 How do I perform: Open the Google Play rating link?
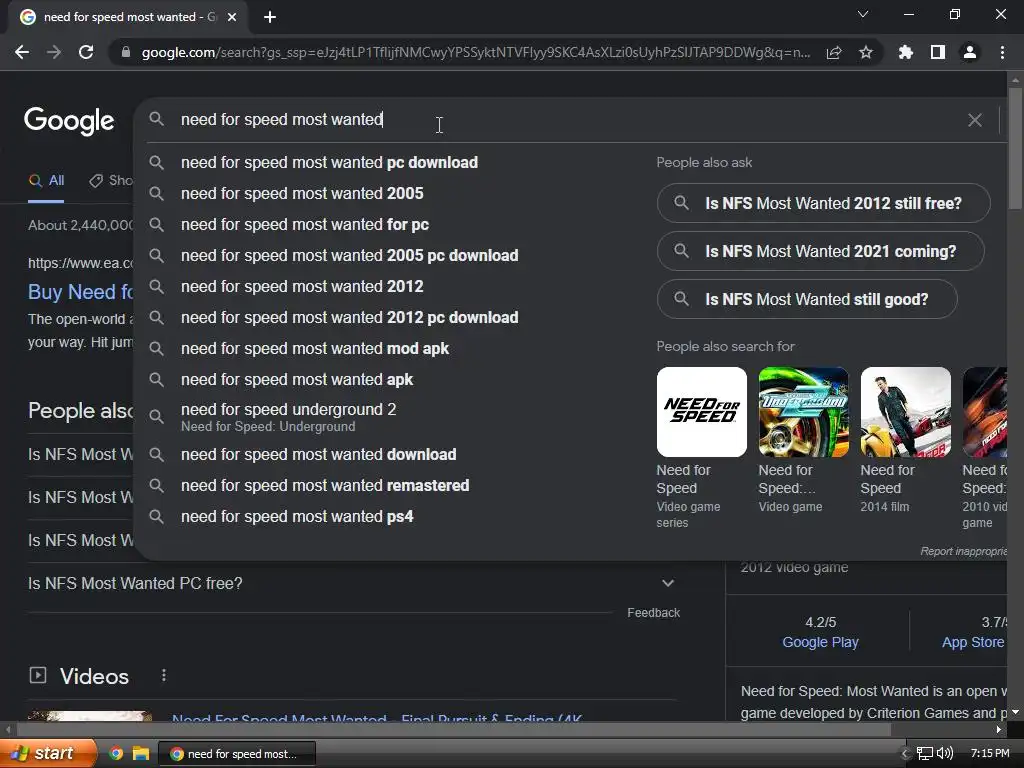(x=820, y=642)
